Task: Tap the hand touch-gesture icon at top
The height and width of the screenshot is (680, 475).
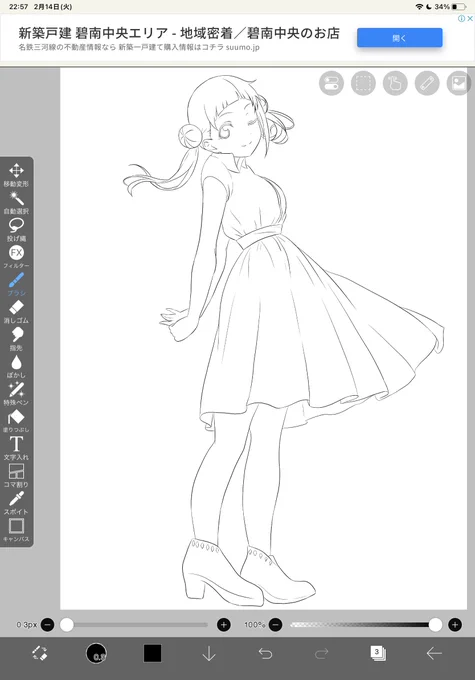Action: pos(395,83)
